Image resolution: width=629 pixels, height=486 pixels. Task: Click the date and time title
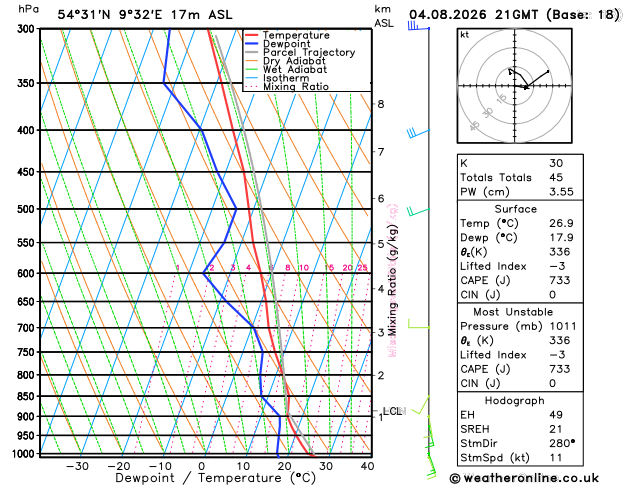click(514, 15)
